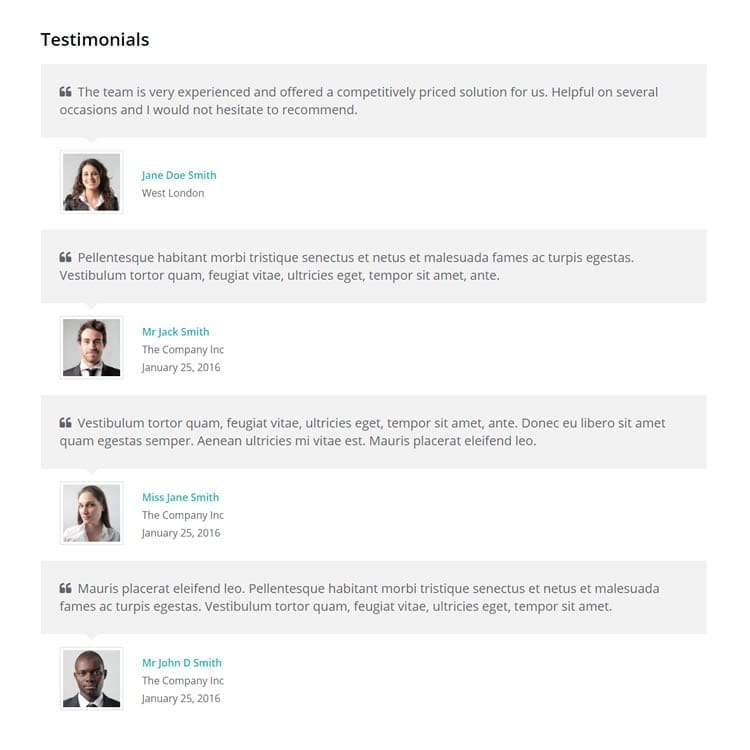
Task: Follow the Miss Jane Smith name link
Action: [x=180, y=497]
